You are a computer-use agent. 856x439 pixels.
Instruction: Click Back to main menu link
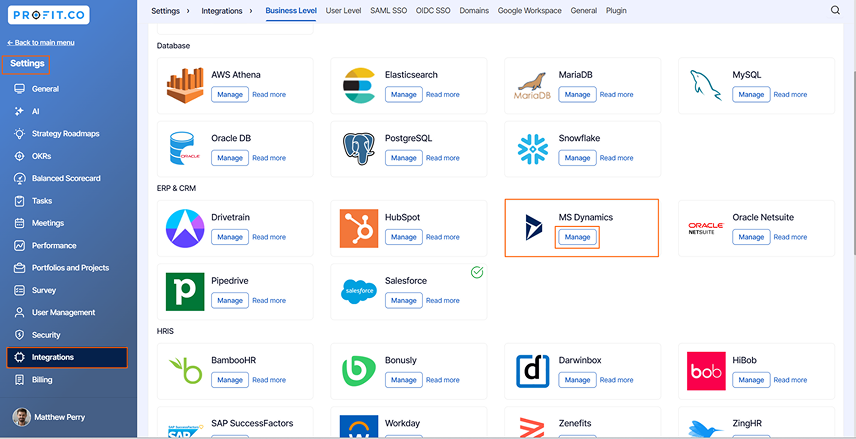tap(41, 43)
